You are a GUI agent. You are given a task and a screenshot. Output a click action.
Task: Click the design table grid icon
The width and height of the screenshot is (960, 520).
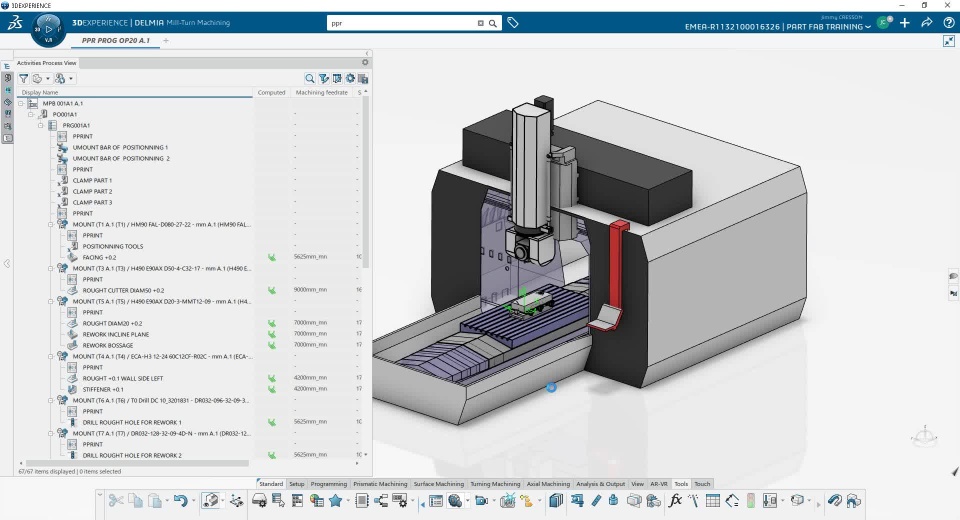coord(713,500)
